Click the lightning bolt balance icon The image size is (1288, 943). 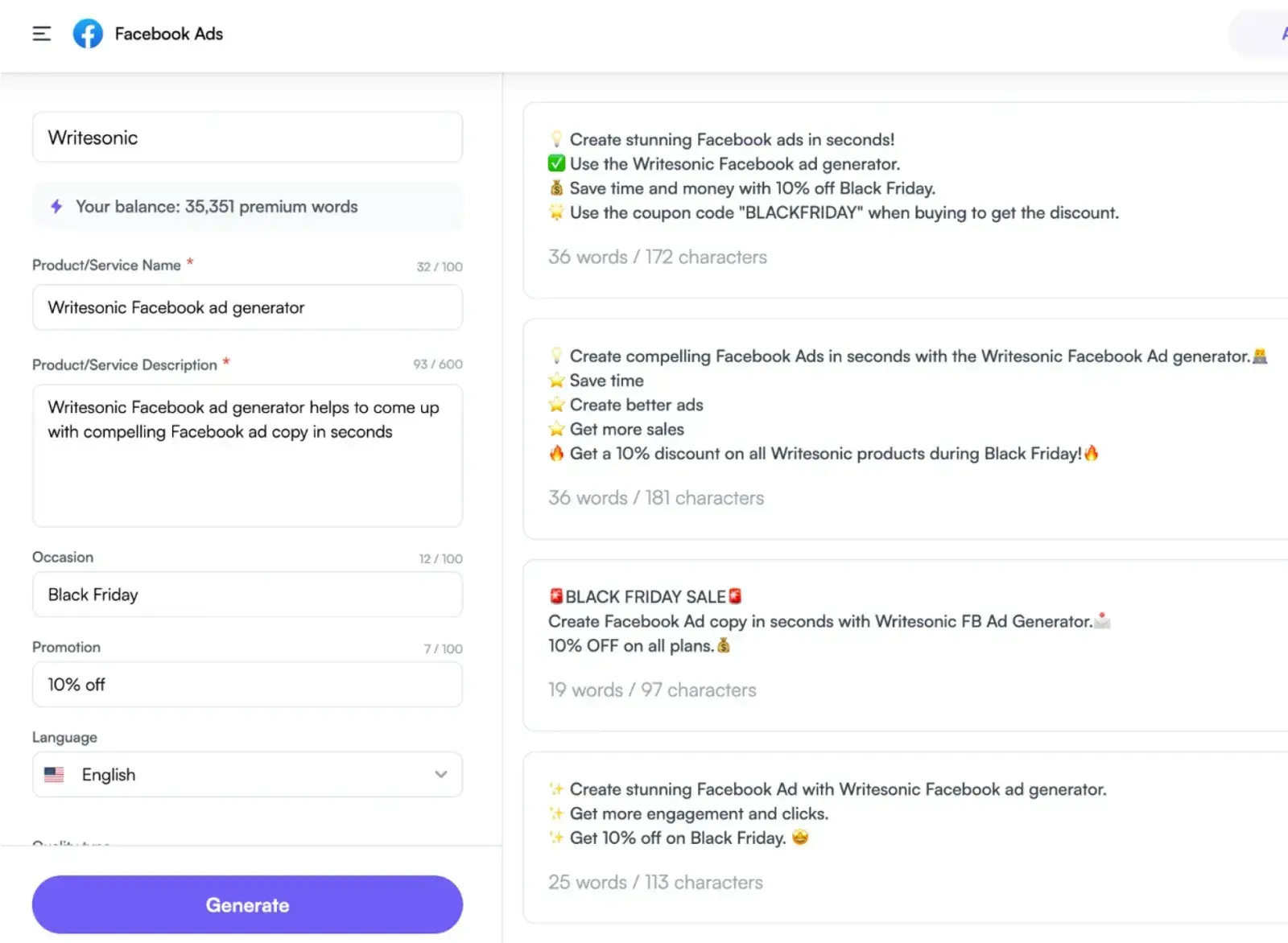[55, 207]
